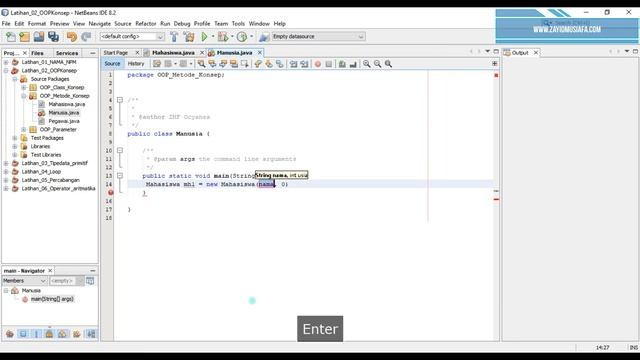
Task: Click the error glyph on line 14
Action: (111, 193)
